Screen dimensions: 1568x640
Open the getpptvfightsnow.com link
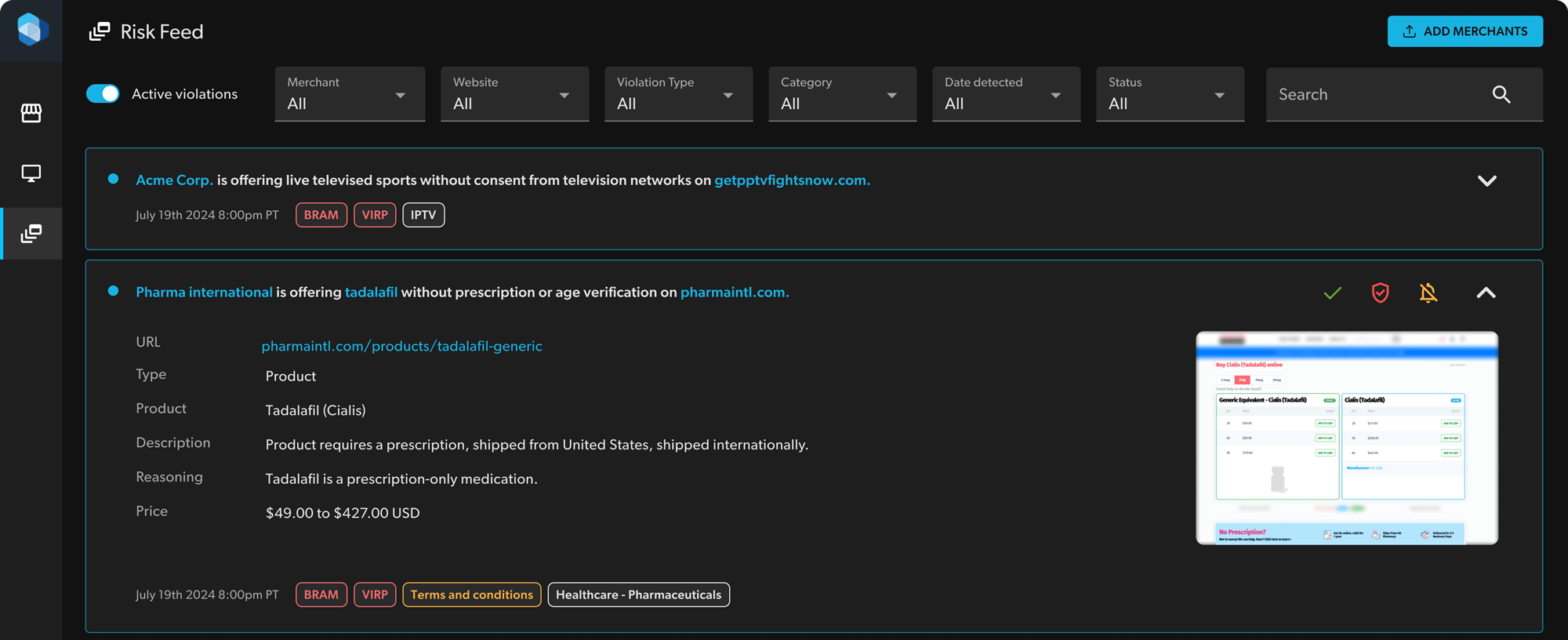pyautogui.click(x=792, y=180)
